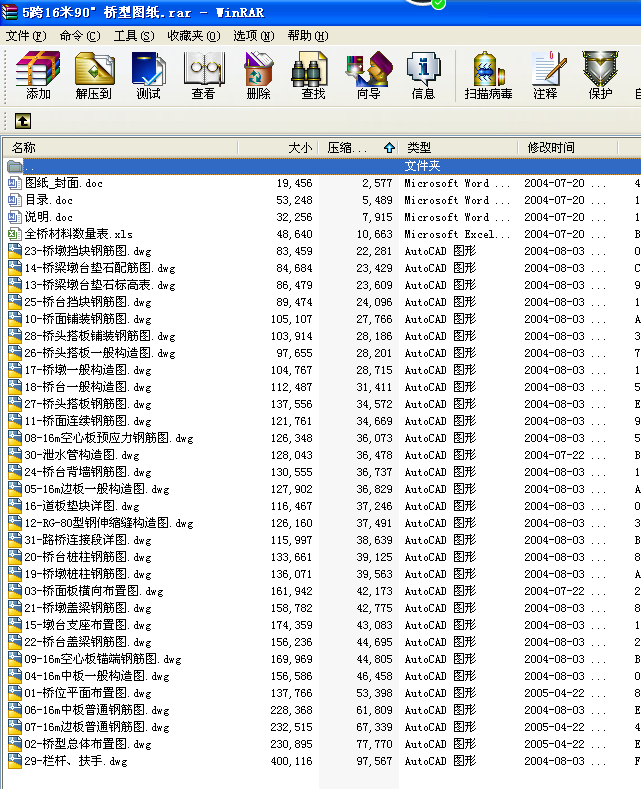Click icon of 17-桥墩一般构造图.dwg

[x=15, y=370]
